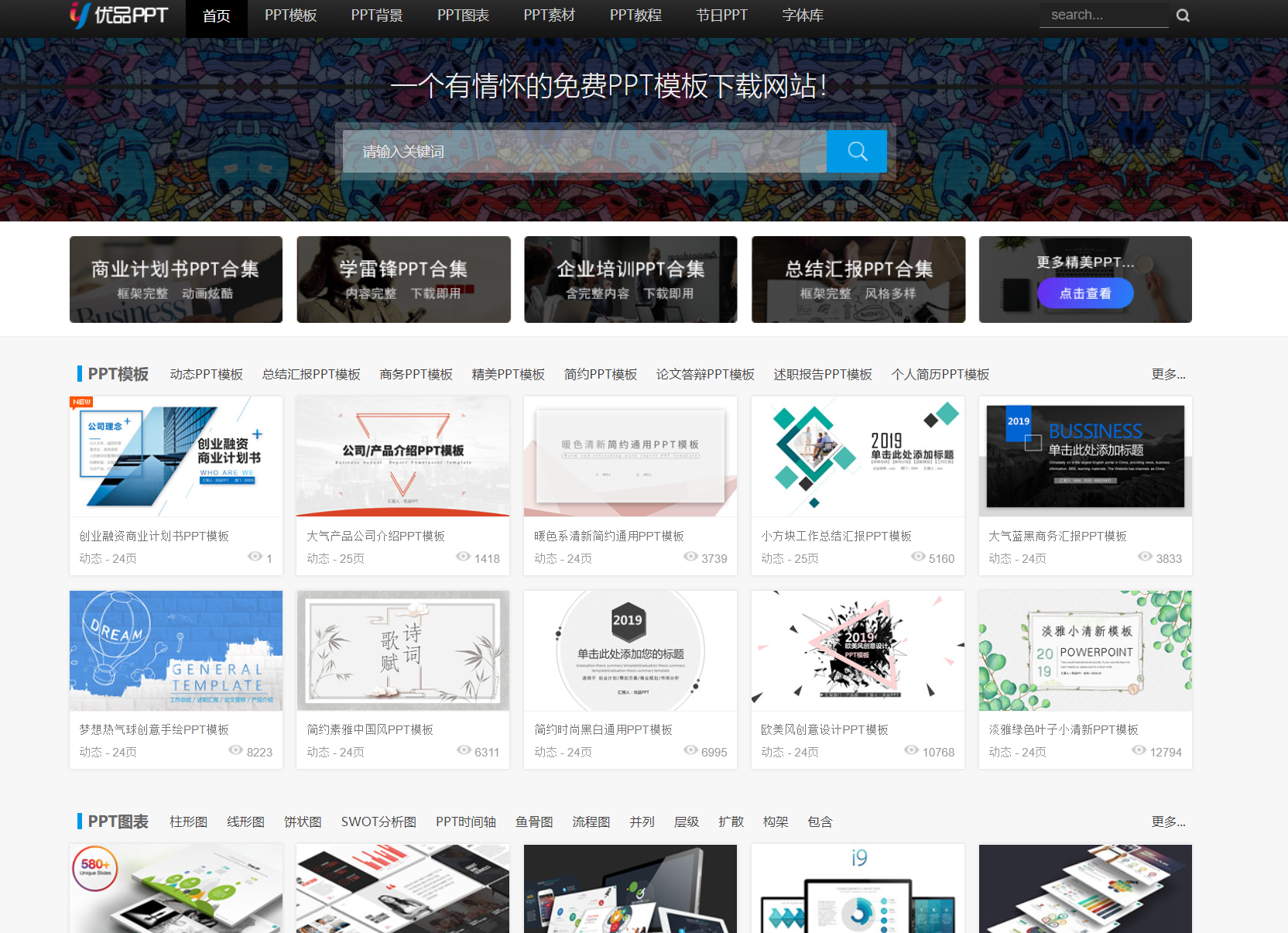
Task: Click the eye icon beside 1418 views
Action: 463,557
